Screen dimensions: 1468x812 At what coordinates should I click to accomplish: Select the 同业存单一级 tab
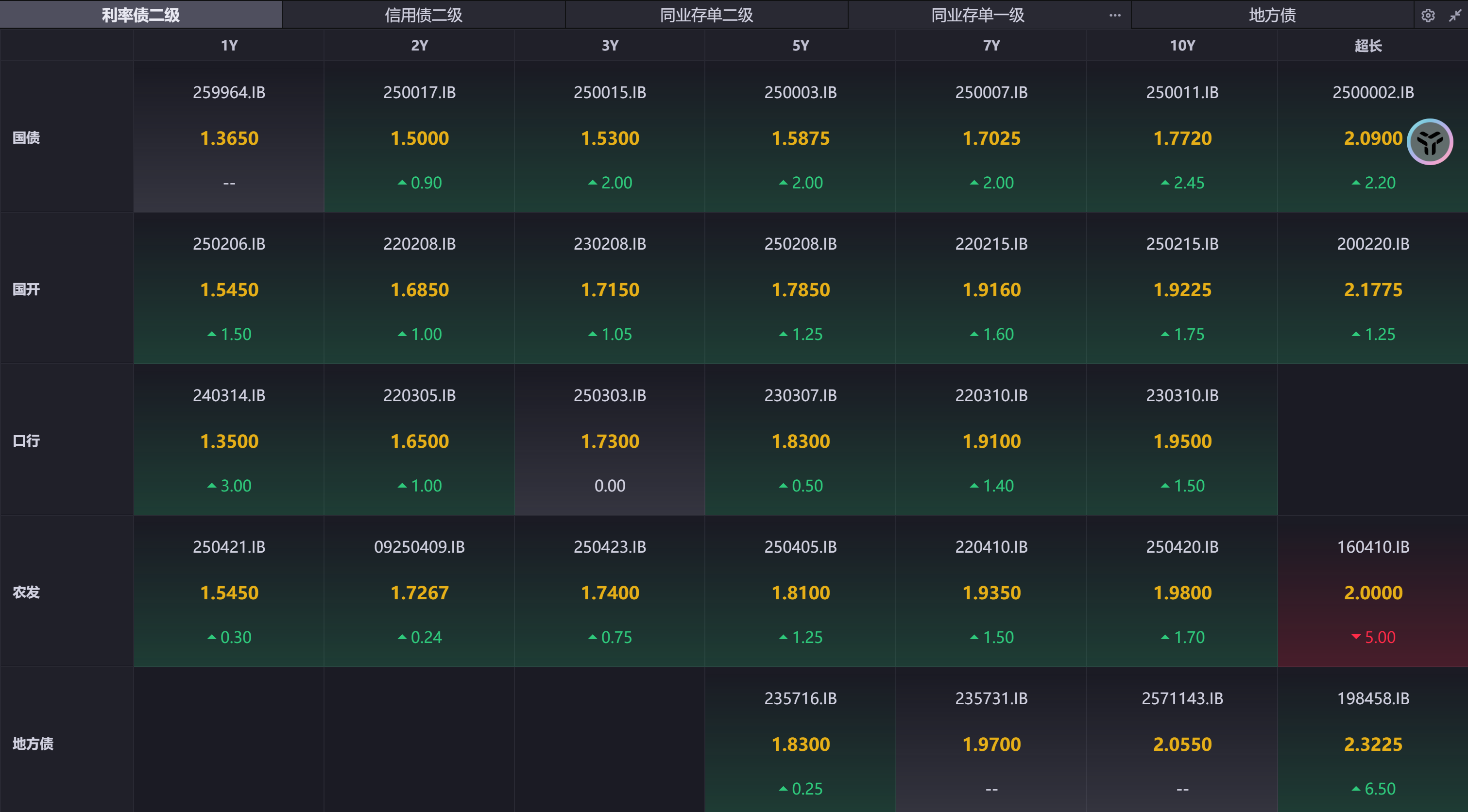(977, 16)
